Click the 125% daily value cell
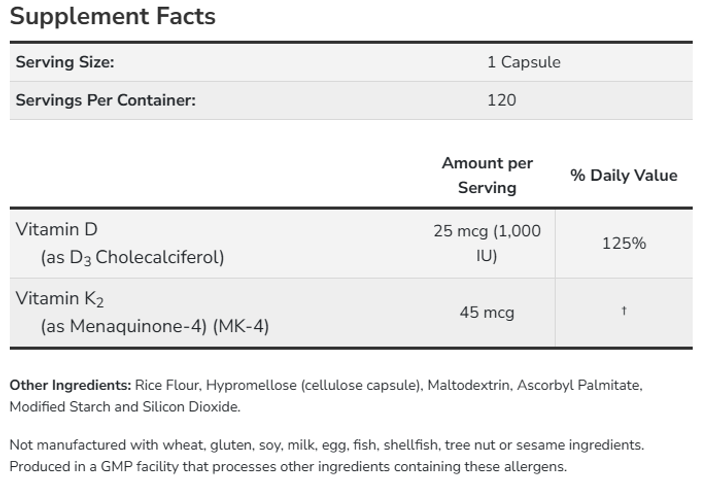 tap(624, 244)
